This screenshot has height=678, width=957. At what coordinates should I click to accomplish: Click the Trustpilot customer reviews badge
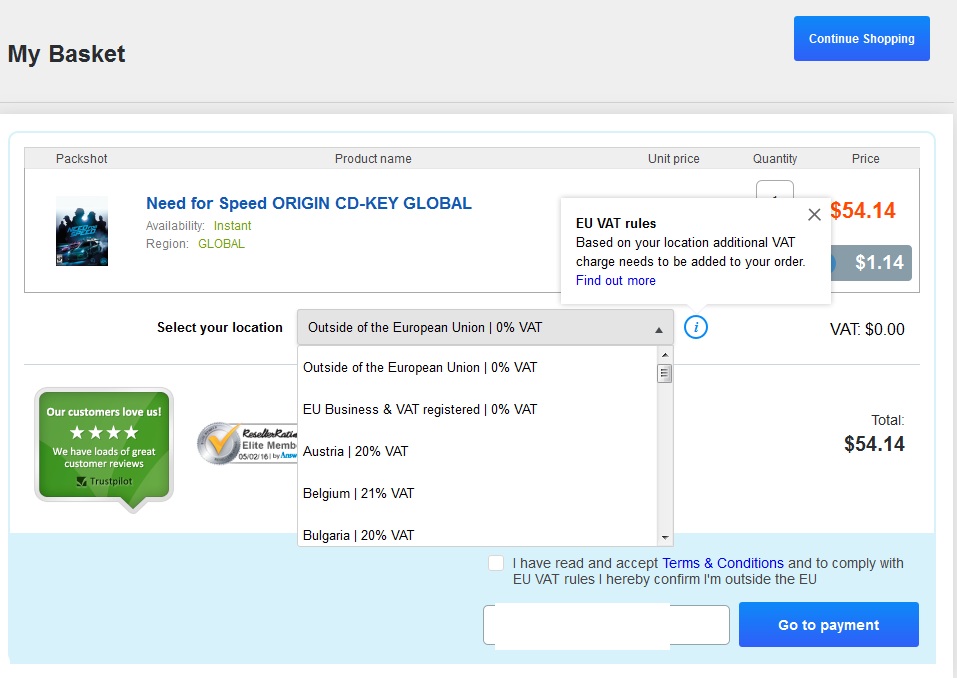coord(104,449)
